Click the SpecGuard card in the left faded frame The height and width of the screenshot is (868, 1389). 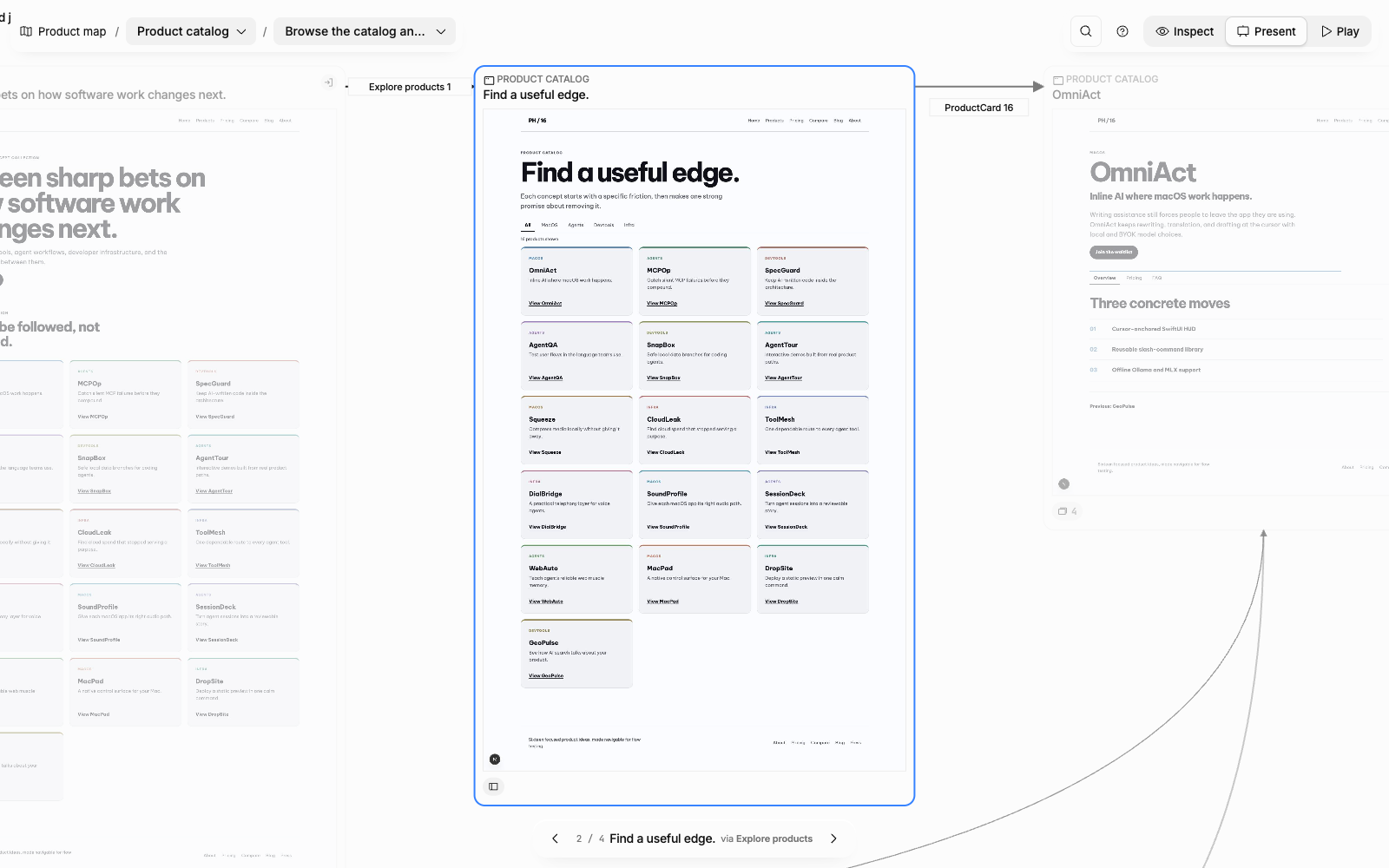click(243, 397)
